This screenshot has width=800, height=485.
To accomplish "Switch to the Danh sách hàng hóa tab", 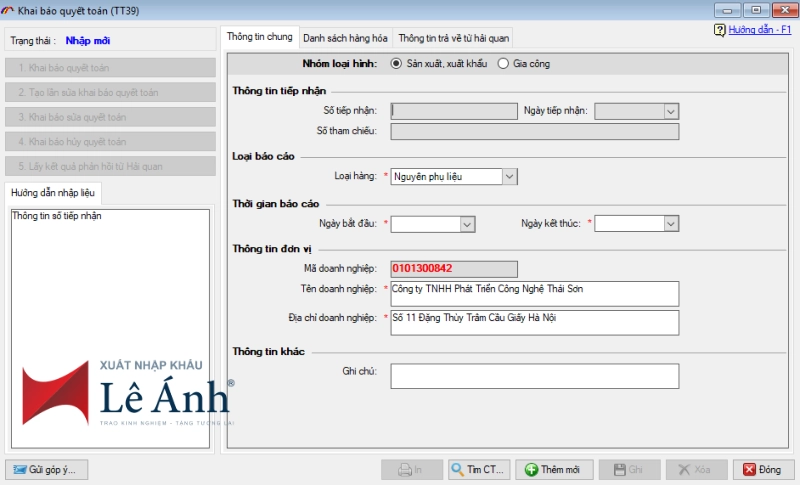I will click(344, 38).
